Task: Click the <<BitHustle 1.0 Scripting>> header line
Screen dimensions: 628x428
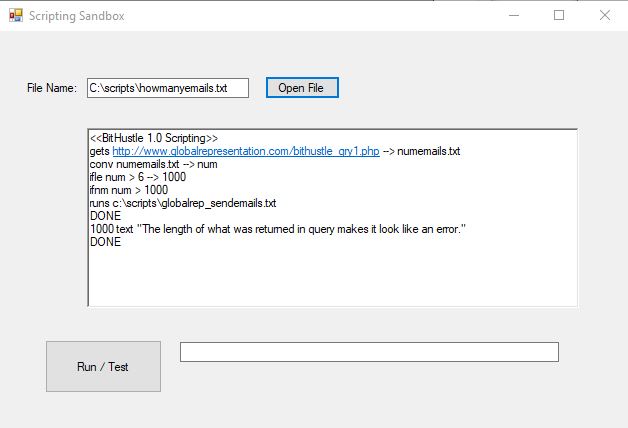Action: (154, 138)
